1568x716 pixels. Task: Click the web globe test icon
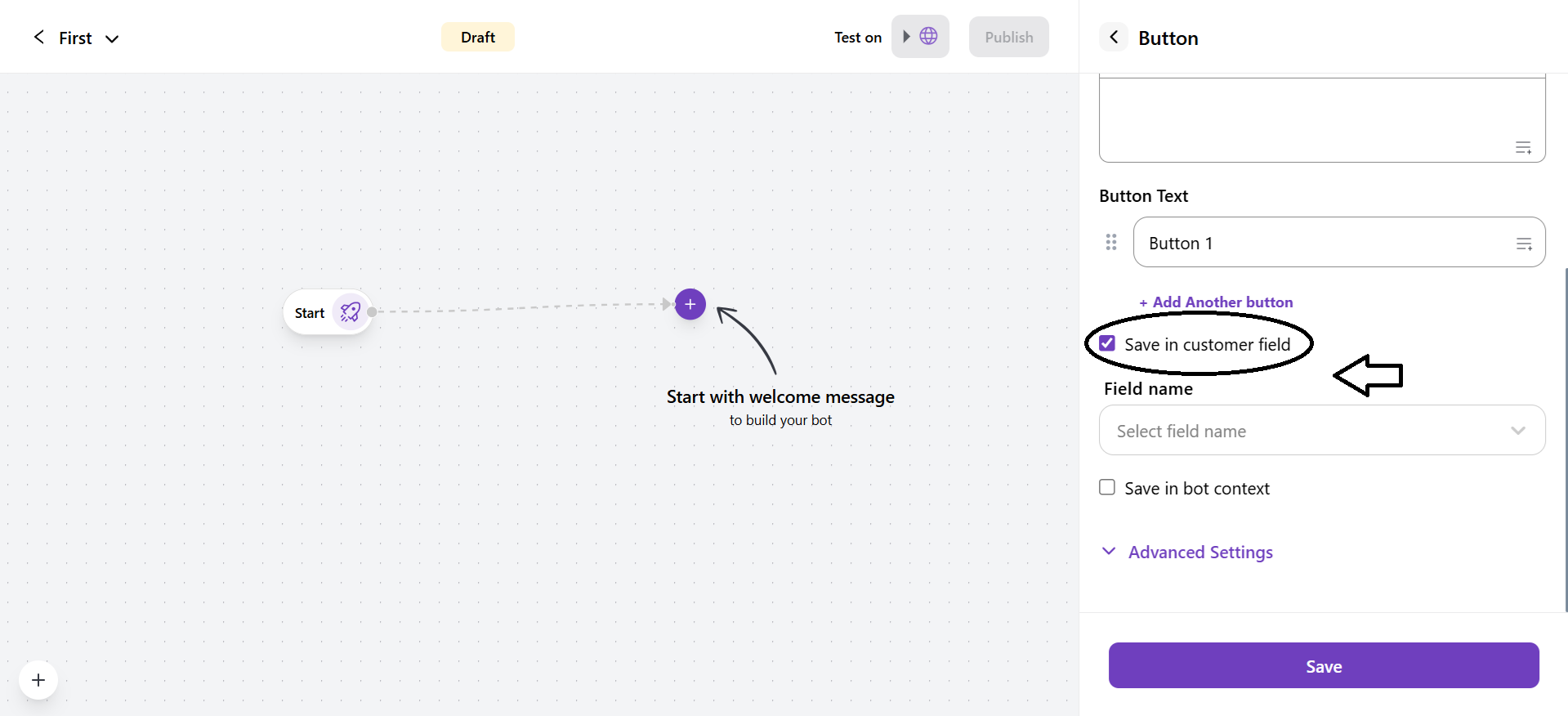point(929,36)
